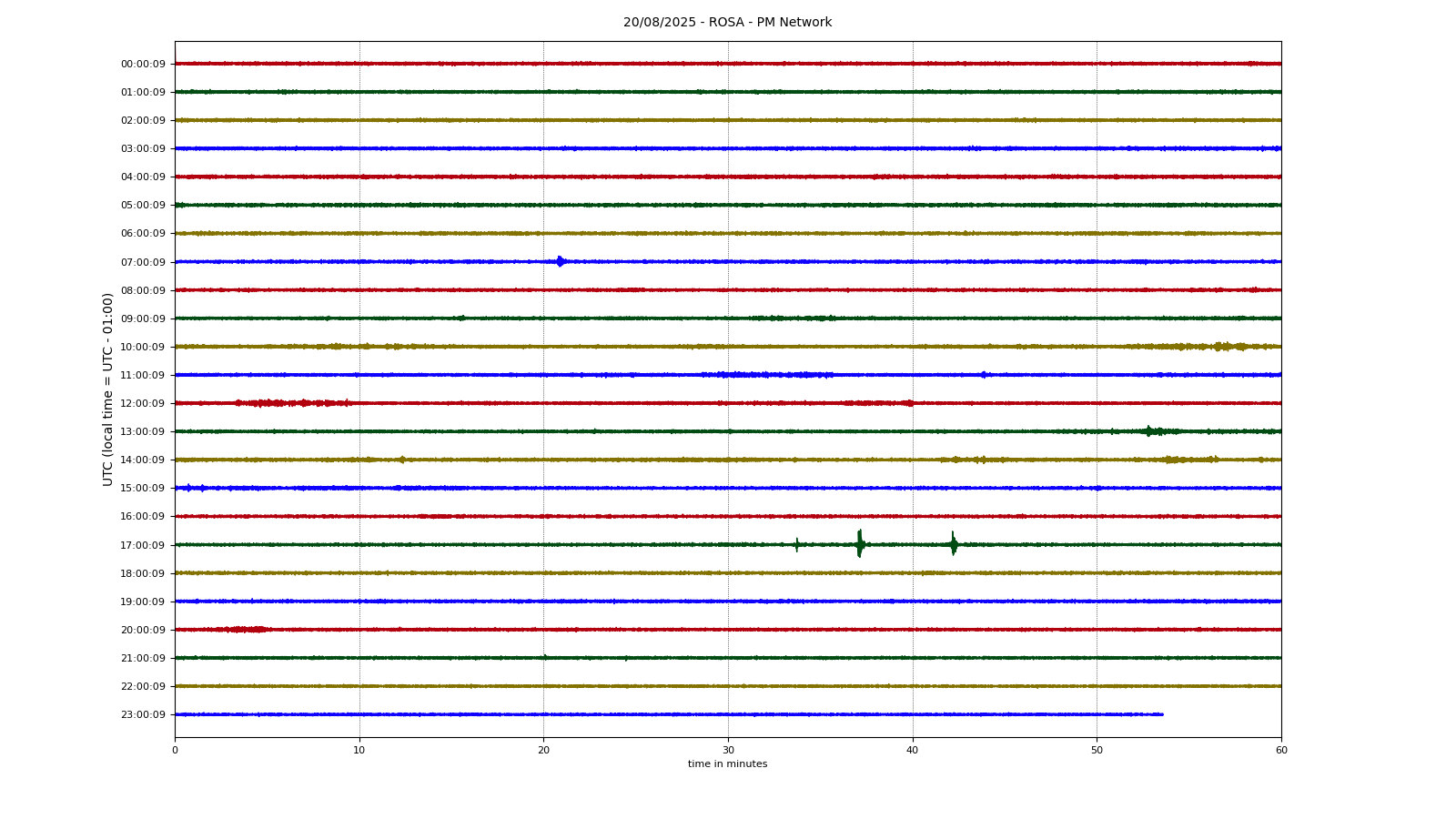Select the '18:00:09' trace time label
The width and height of the screenshot is (1456, 819).
(x=143, y=573)
